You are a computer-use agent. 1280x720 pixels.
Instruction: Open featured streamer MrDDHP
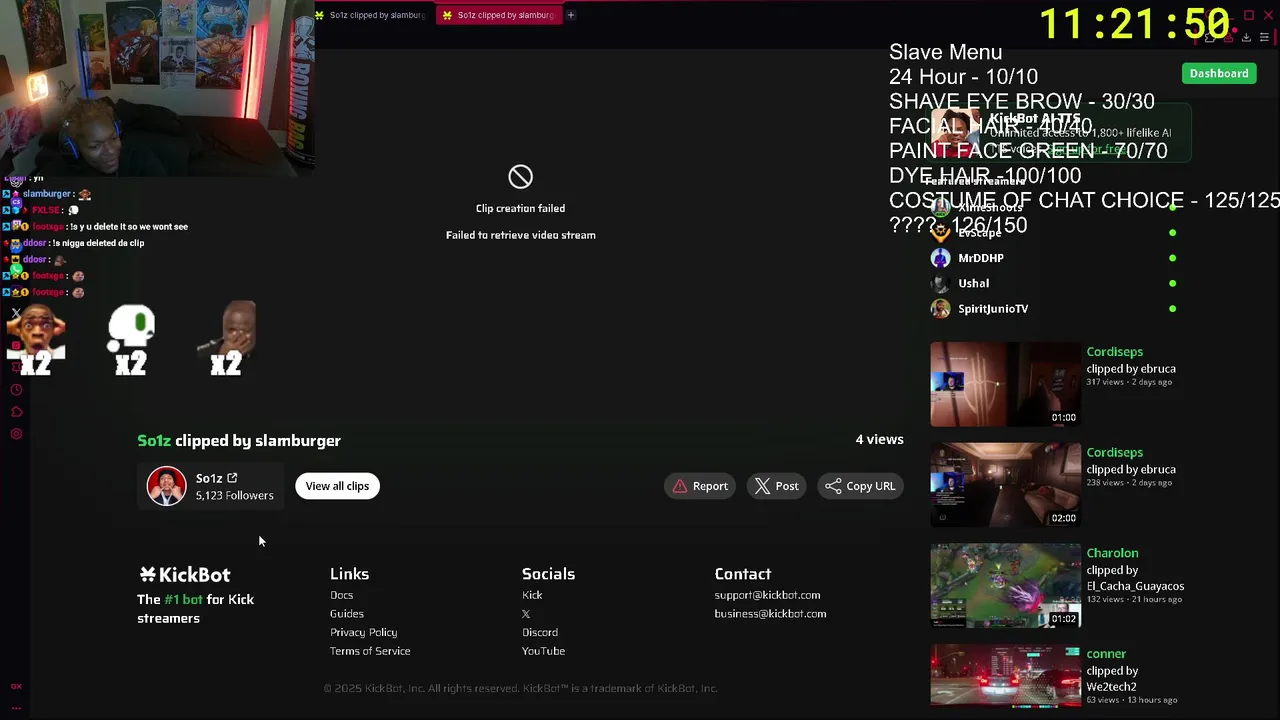coord(981,258)
